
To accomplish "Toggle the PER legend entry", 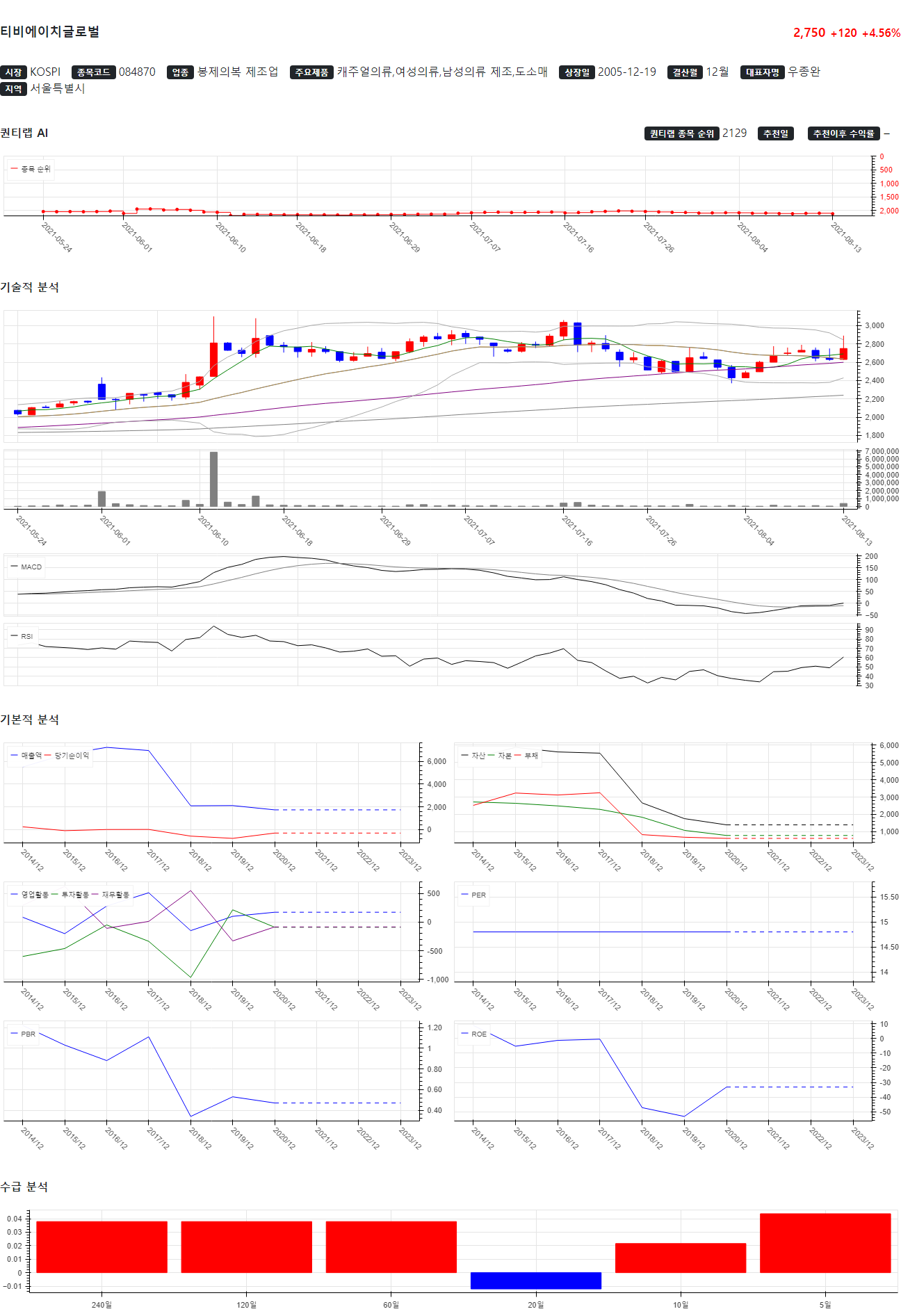I will click(x=473, y=895).
